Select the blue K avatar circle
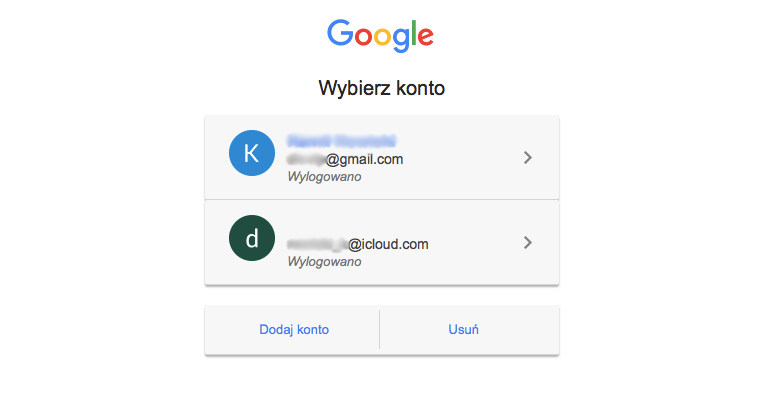The width and height of the screenshot is (760, 414). [x=252, y=153]
